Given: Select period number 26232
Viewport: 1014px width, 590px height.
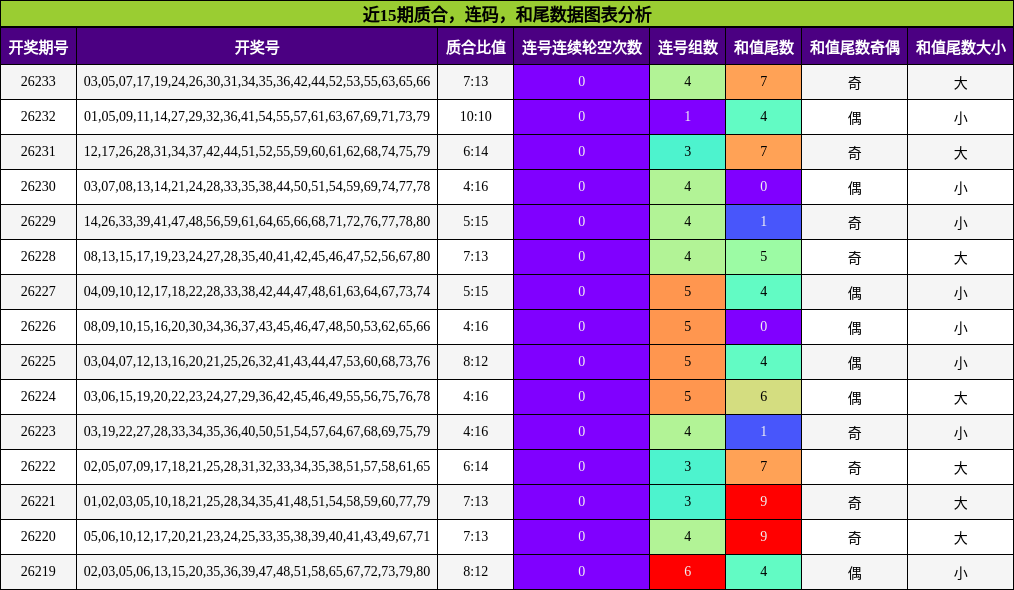Looking at the screenshot, I should point(38,116).
